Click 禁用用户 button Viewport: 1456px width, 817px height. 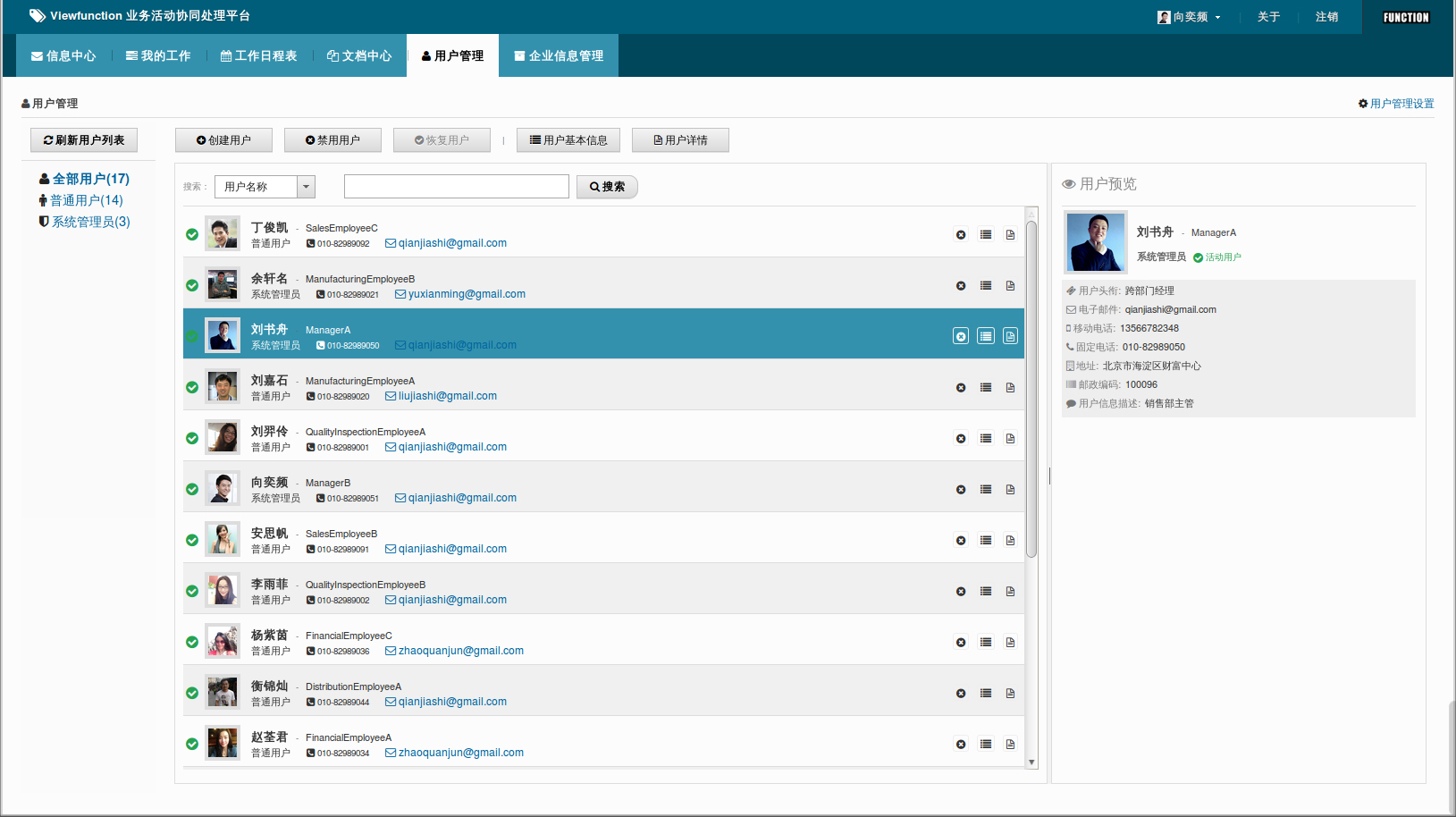(x=332, y=140)
